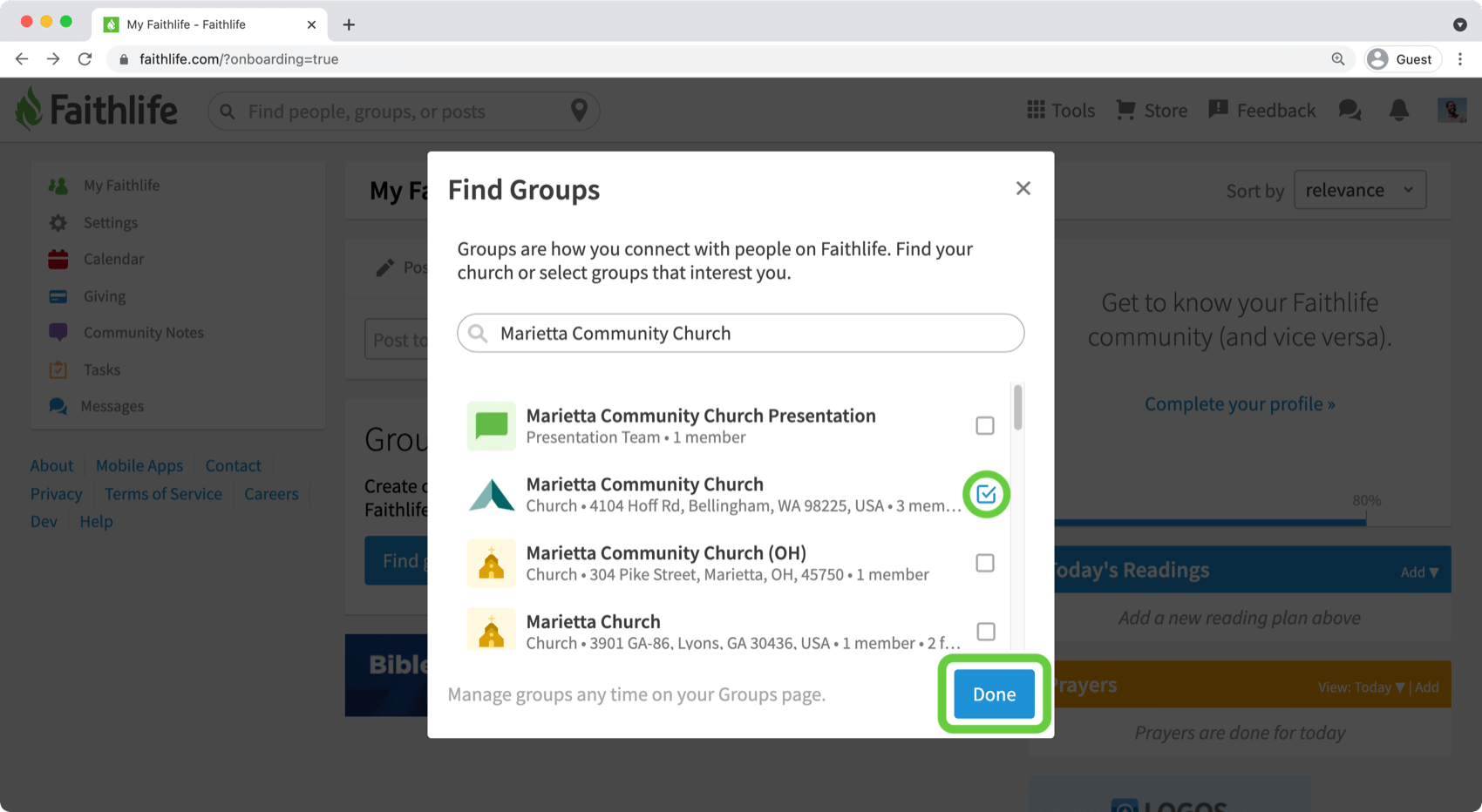Viewport: 1482px width, 812px height.
Task: Open the Careers footer link
Action: tap(271, 494)
